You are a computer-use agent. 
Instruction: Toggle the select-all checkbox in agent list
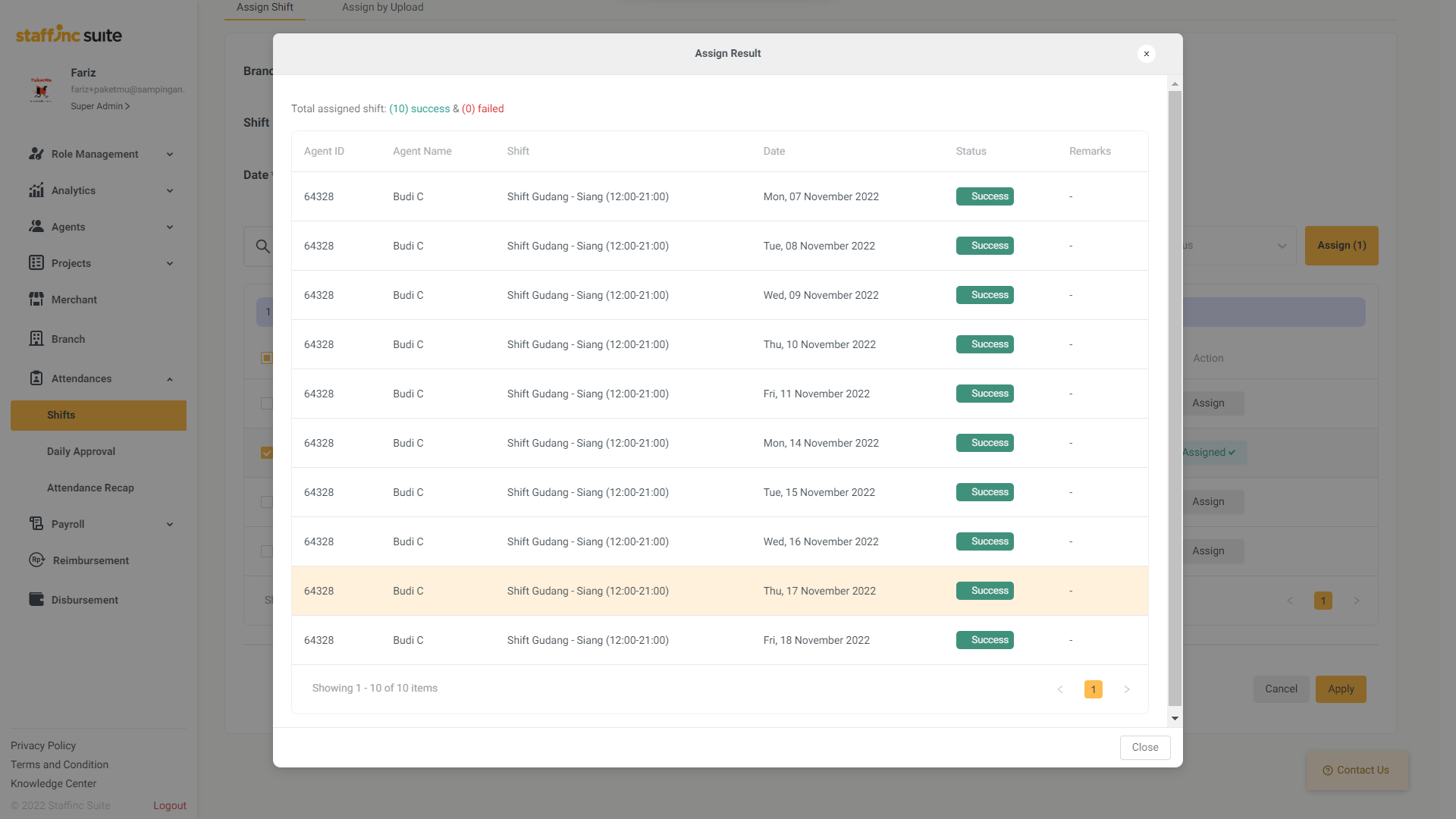pyautogui.click(x=266, y=358)
